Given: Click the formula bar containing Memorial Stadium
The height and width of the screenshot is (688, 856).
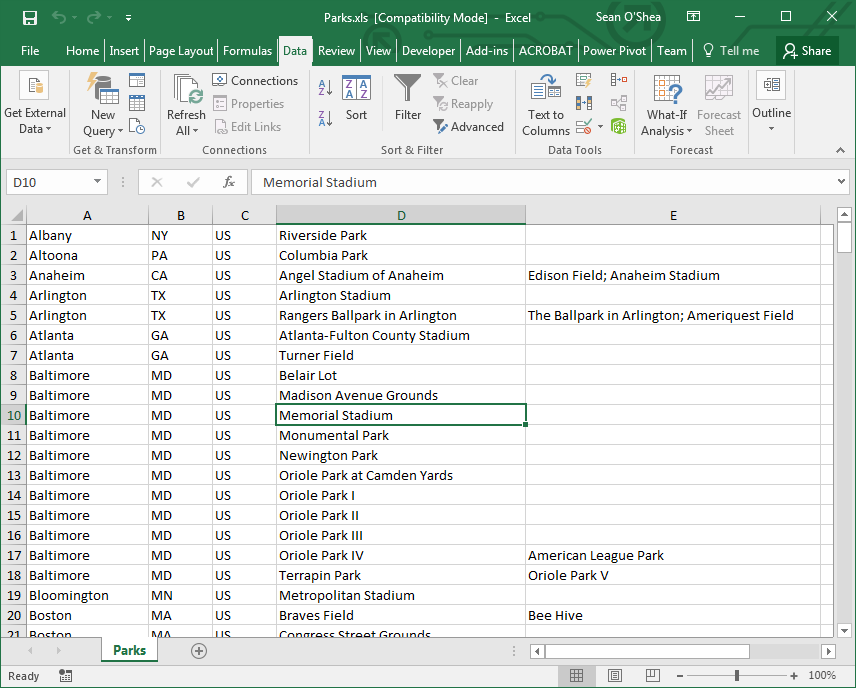Looking at the screenshot, I should pos(543,182).
